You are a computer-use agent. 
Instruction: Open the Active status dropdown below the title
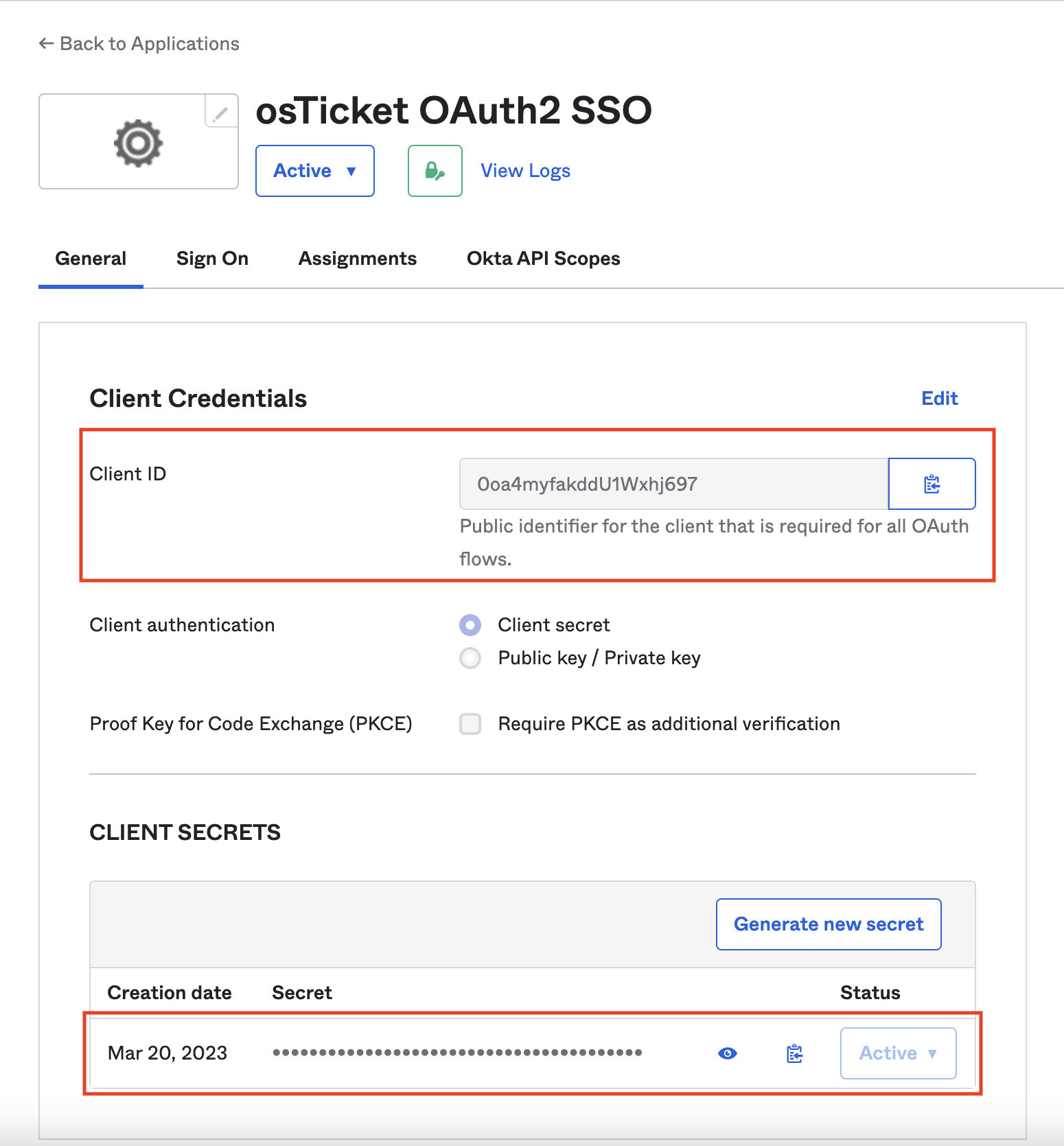tap(314, 171)
